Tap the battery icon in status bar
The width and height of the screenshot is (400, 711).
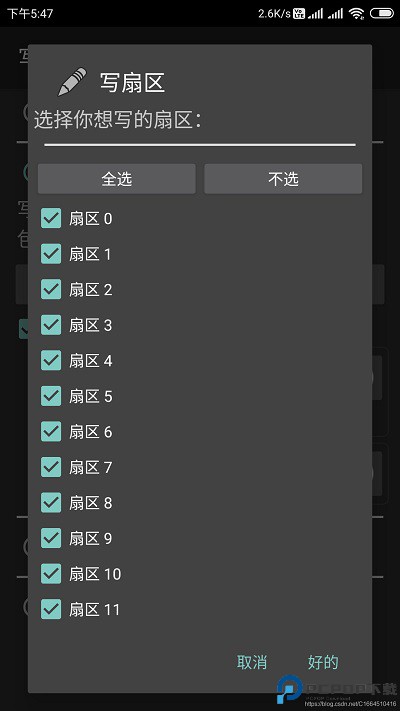[381, 14]
